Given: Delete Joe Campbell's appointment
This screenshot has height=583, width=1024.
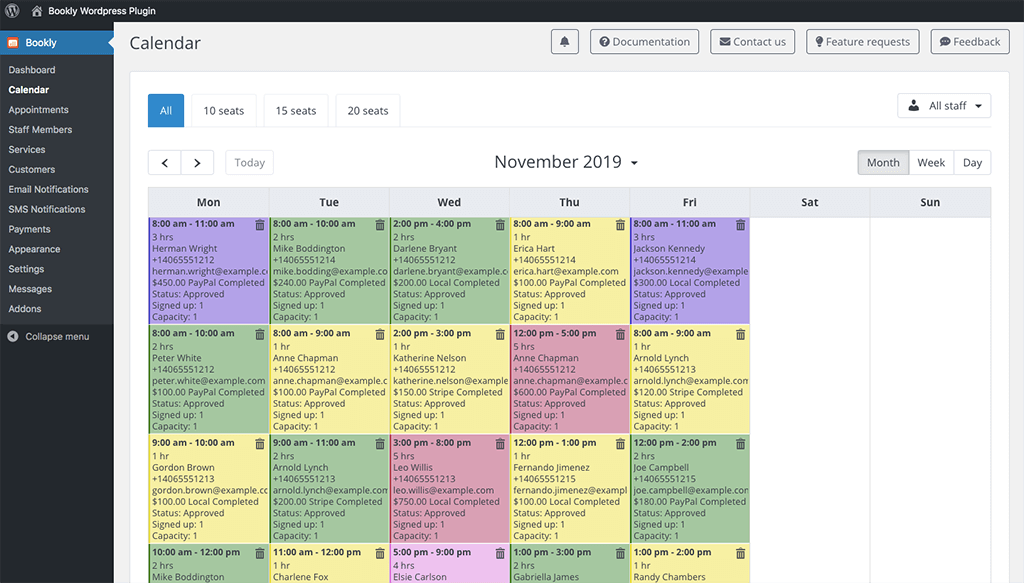Looking at the screenshot, I should tap(740, 444).
